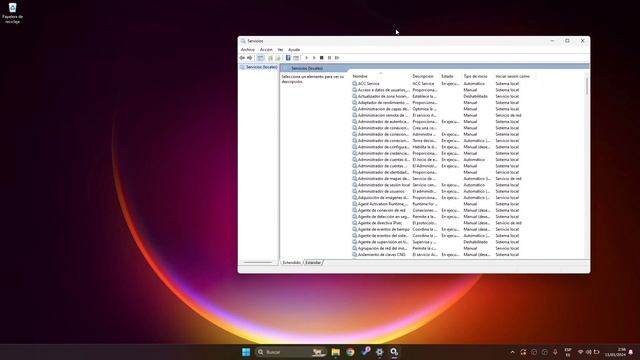Launch Chrome from the taskbar

(x=350, y=352)
